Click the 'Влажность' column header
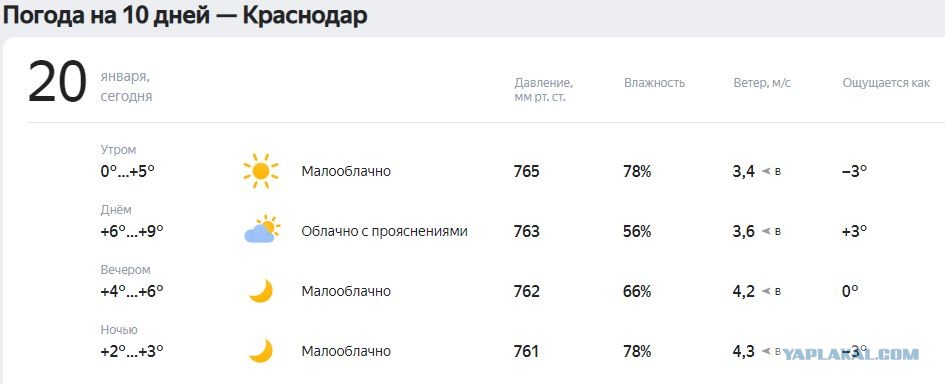 [655, 83]
